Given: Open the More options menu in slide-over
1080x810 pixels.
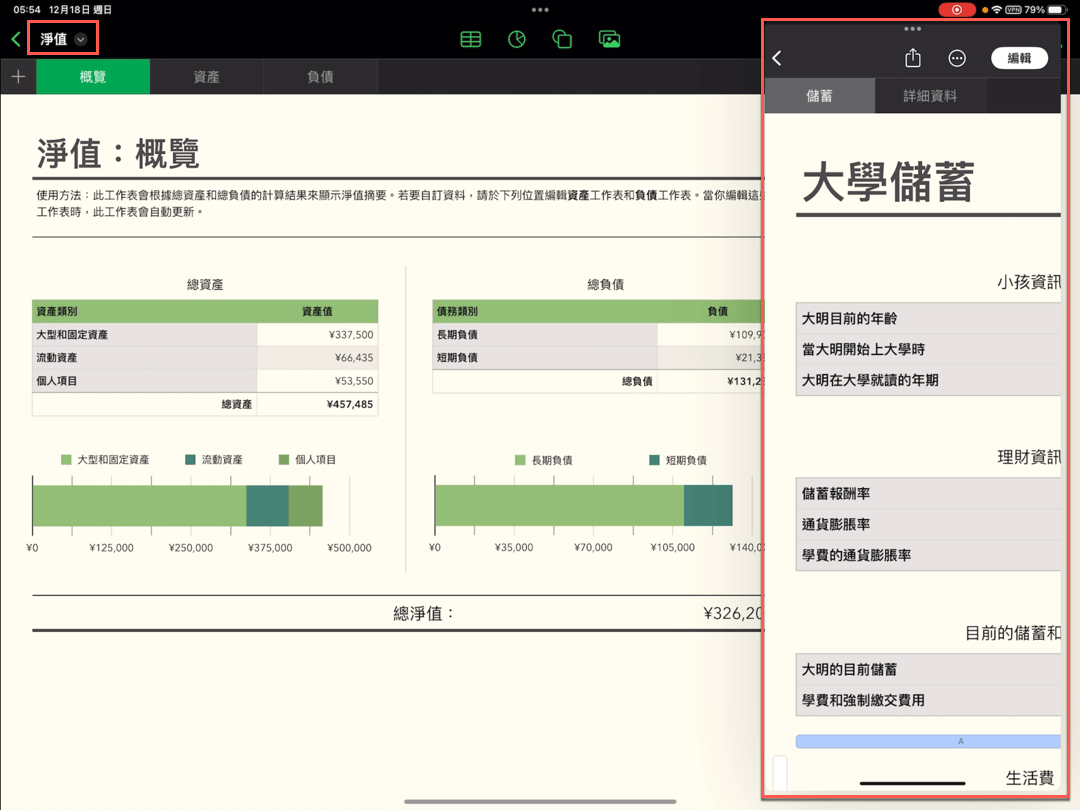Looking at the screenshot, I should (x=957, y=59).
